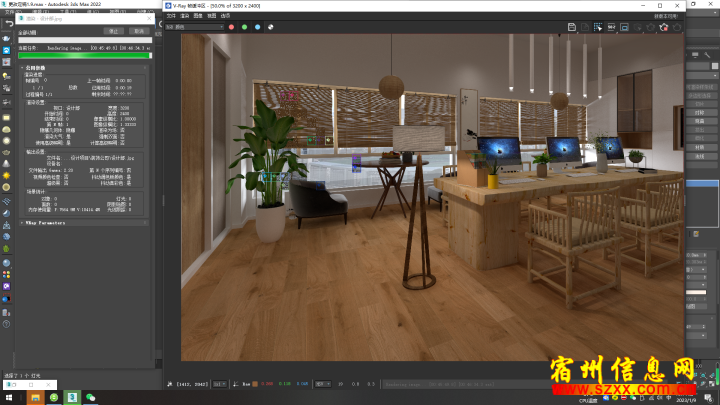Click the pixel color swatch in frame buffer status bar
This screenshot has width=720, height=405.
click(255, 384)
